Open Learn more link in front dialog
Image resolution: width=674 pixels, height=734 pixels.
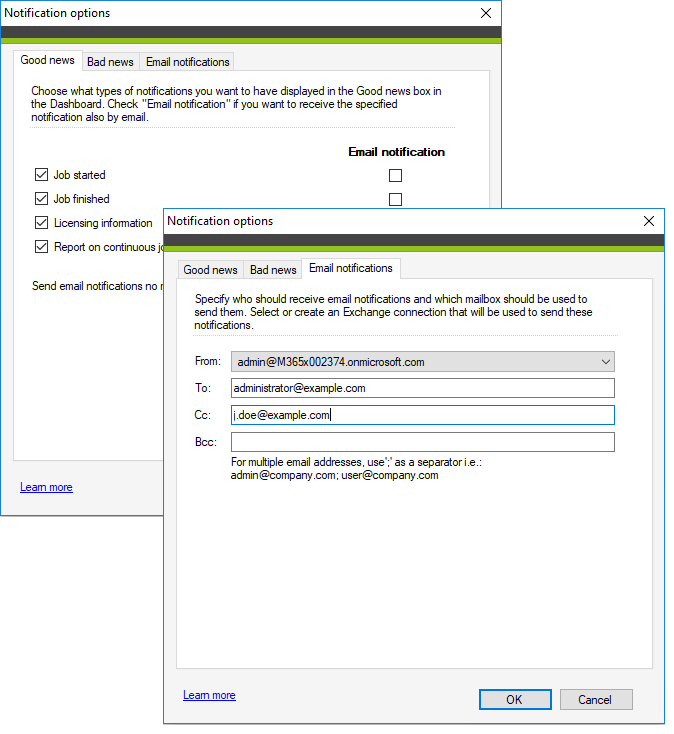pyautogui.click(x=209, y=695)
